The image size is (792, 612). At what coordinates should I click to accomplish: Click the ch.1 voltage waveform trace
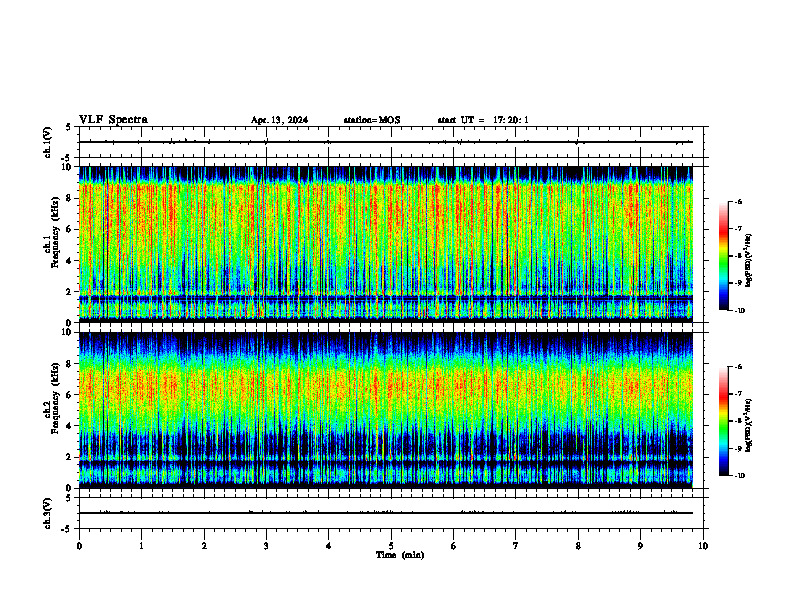386,142
